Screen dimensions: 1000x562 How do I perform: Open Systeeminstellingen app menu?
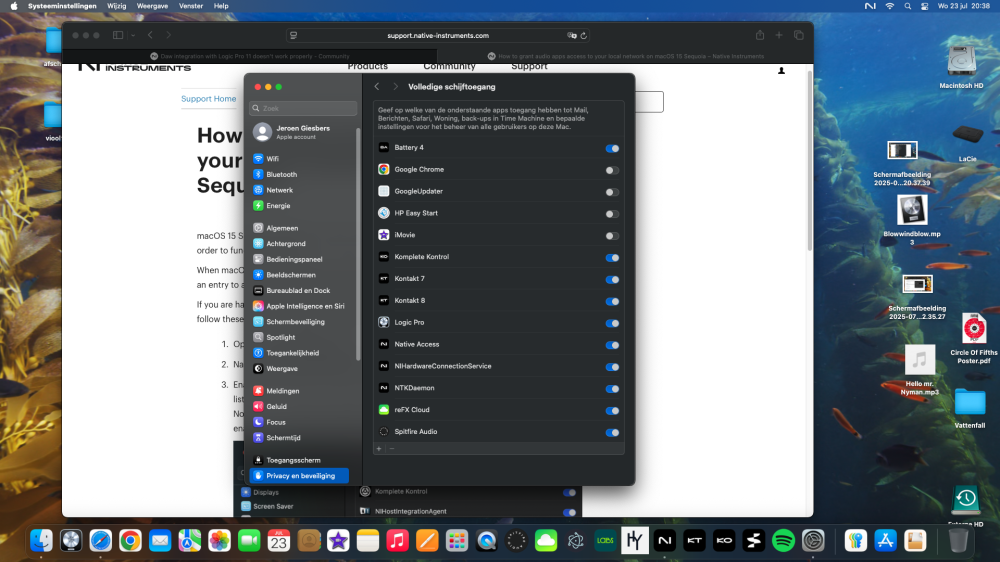coord(62,6)
